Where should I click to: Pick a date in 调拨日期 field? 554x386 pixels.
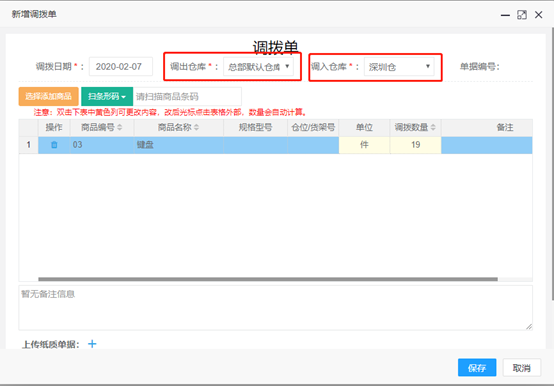pos(121,66)
